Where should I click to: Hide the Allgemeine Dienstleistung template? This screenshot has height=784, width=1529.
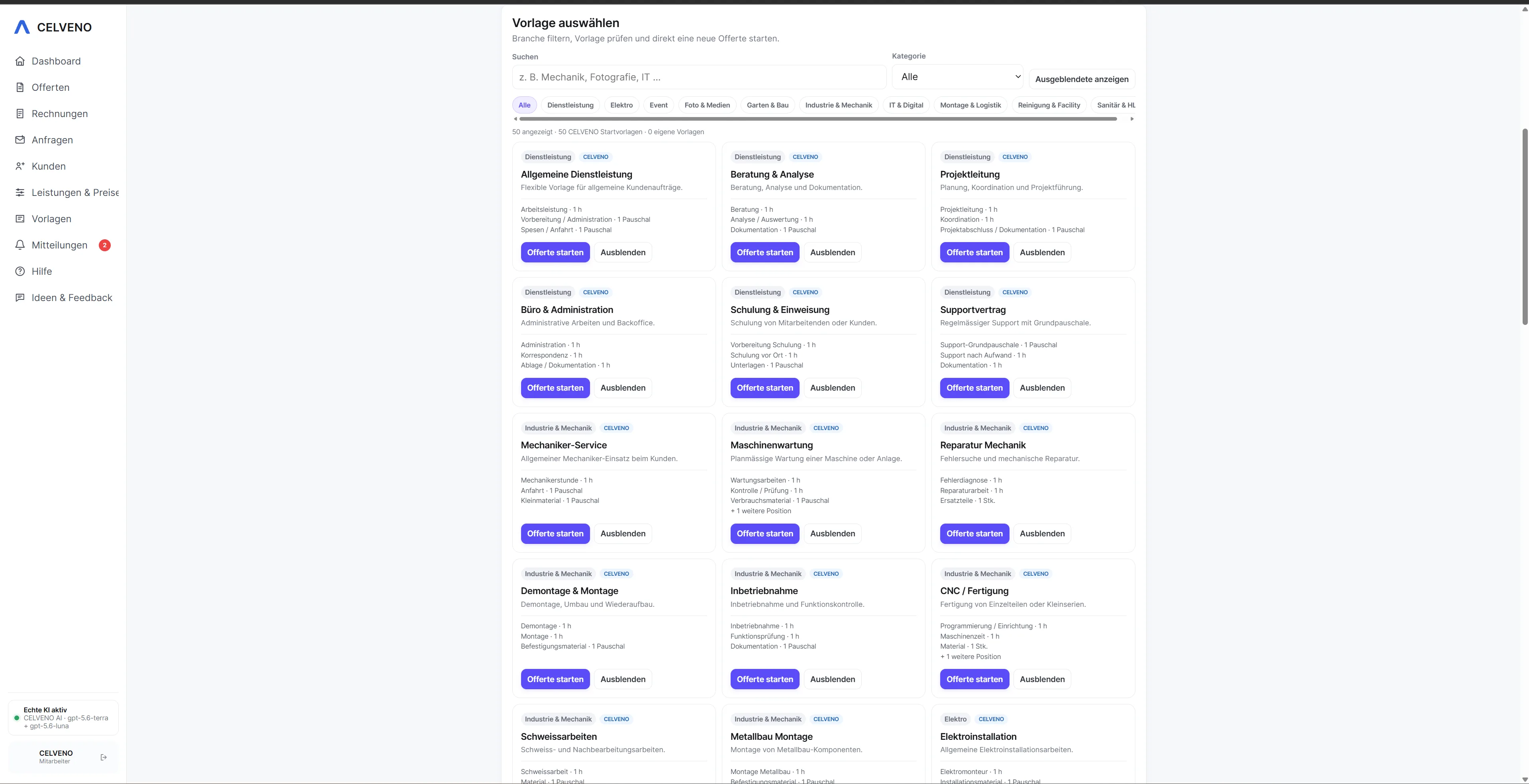(x=623, y=252)
